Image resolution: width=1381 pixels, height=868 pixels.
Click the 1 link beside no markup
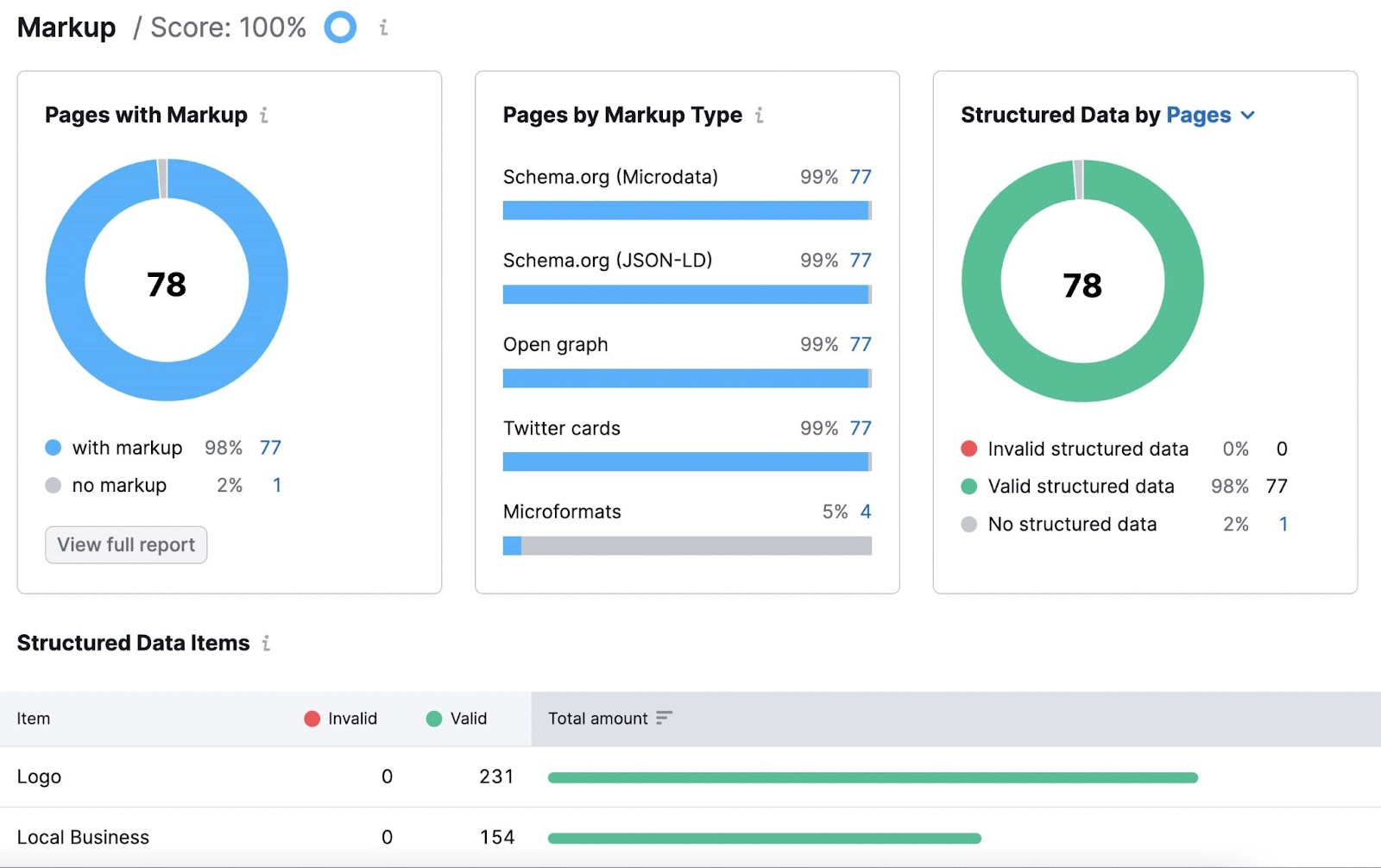[276, 485]
